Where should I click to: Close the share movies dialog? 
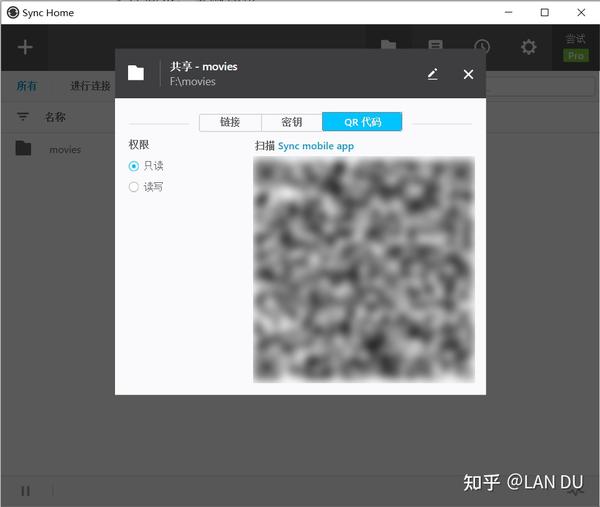click(468, 74)
